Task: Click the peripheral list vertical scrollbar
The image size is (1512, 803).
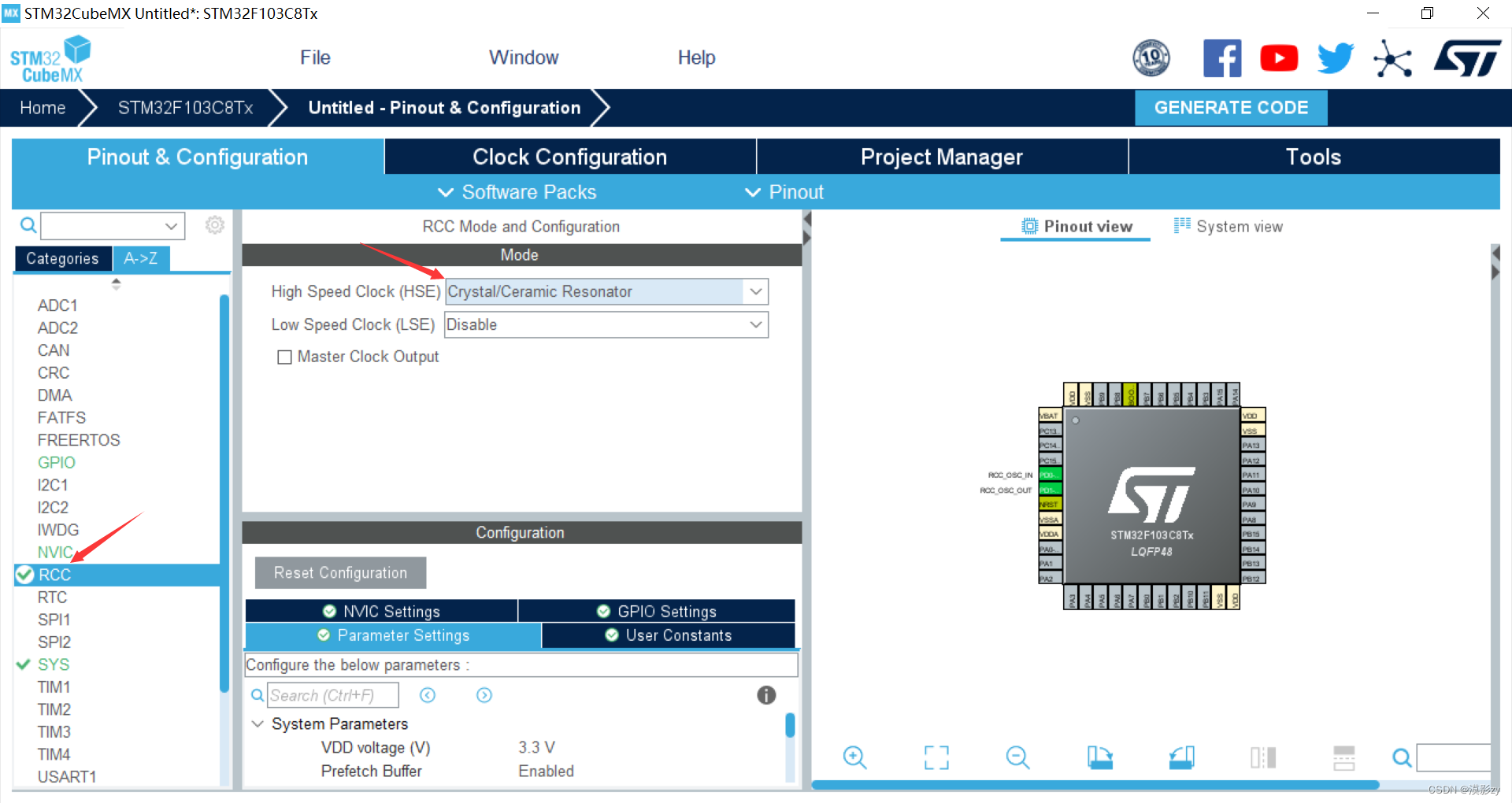Action: 224,494
